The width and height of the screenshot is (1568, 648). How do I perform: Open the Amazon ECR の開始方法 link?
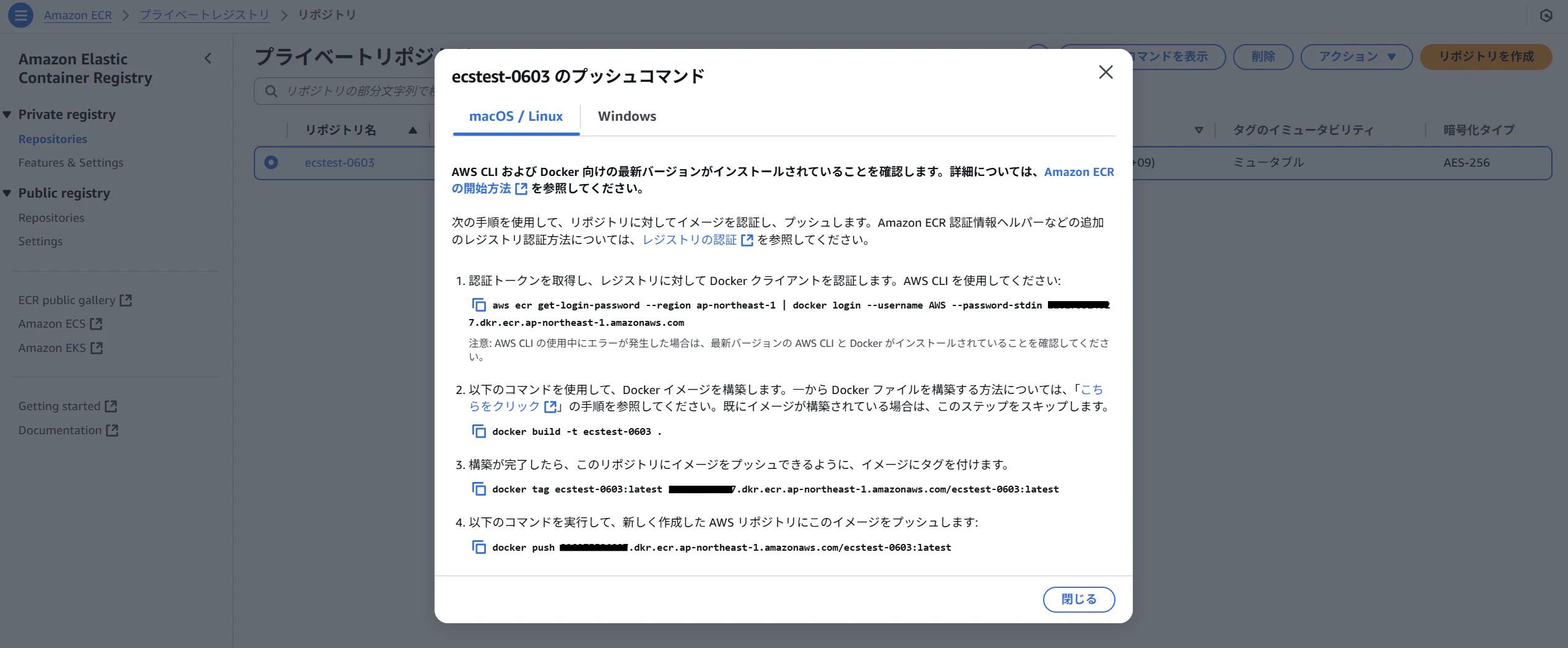tap(1079, 172)
